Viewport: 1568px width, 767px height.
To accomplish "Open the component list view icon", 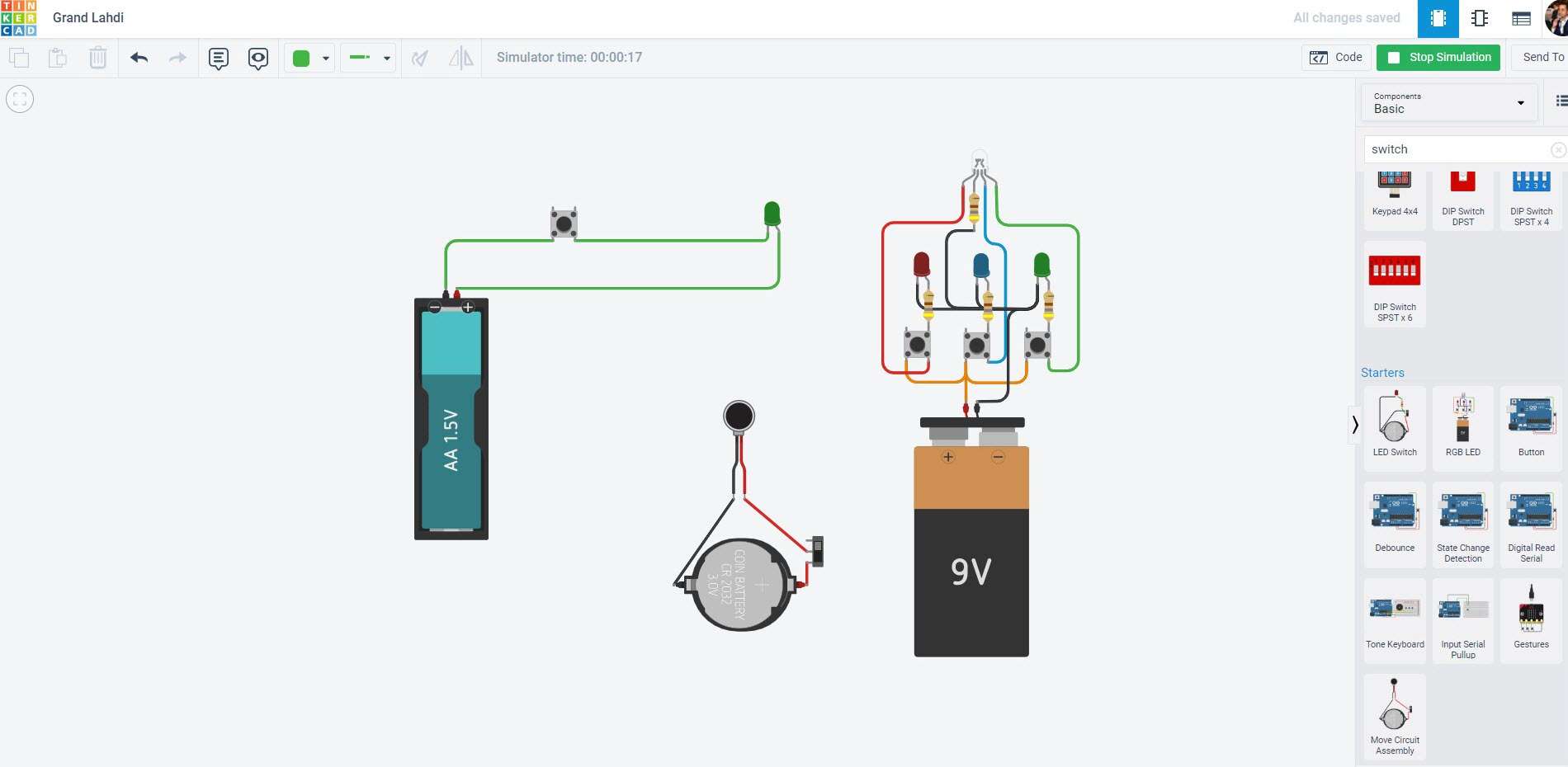I will (x=1521, y=18).
